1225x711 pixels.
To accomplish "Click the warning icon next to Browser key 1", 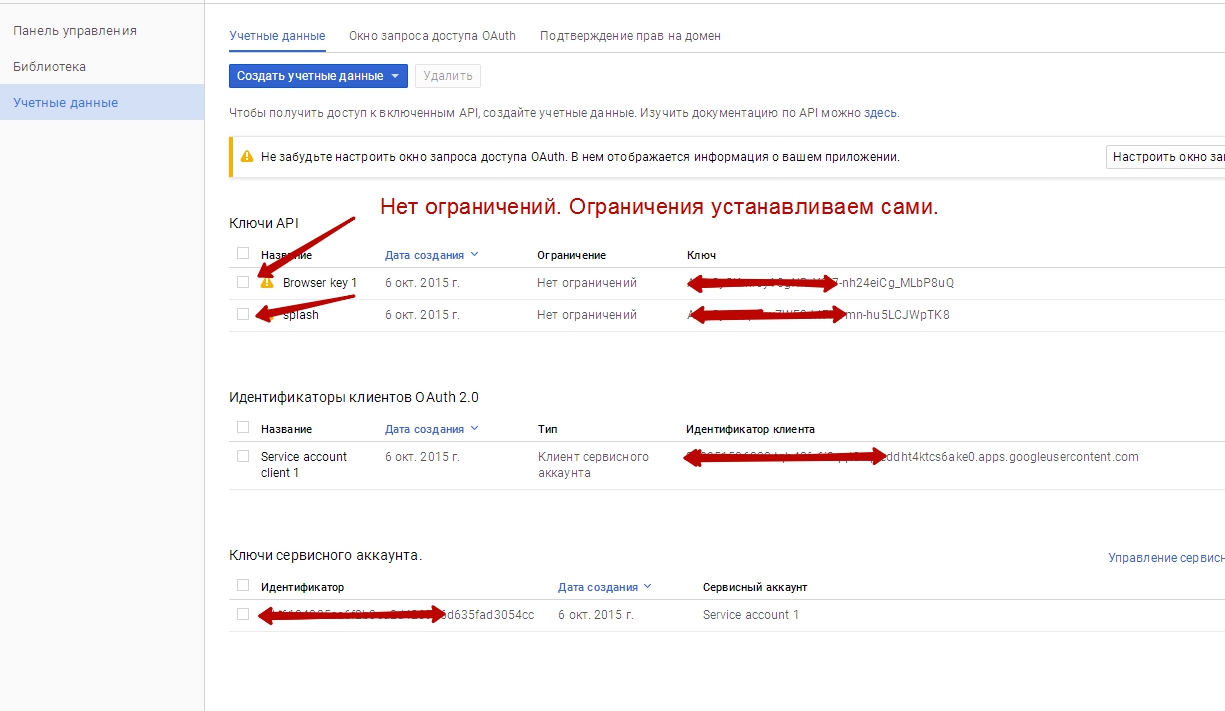I will pyautogui.click(x=267, y=283).
